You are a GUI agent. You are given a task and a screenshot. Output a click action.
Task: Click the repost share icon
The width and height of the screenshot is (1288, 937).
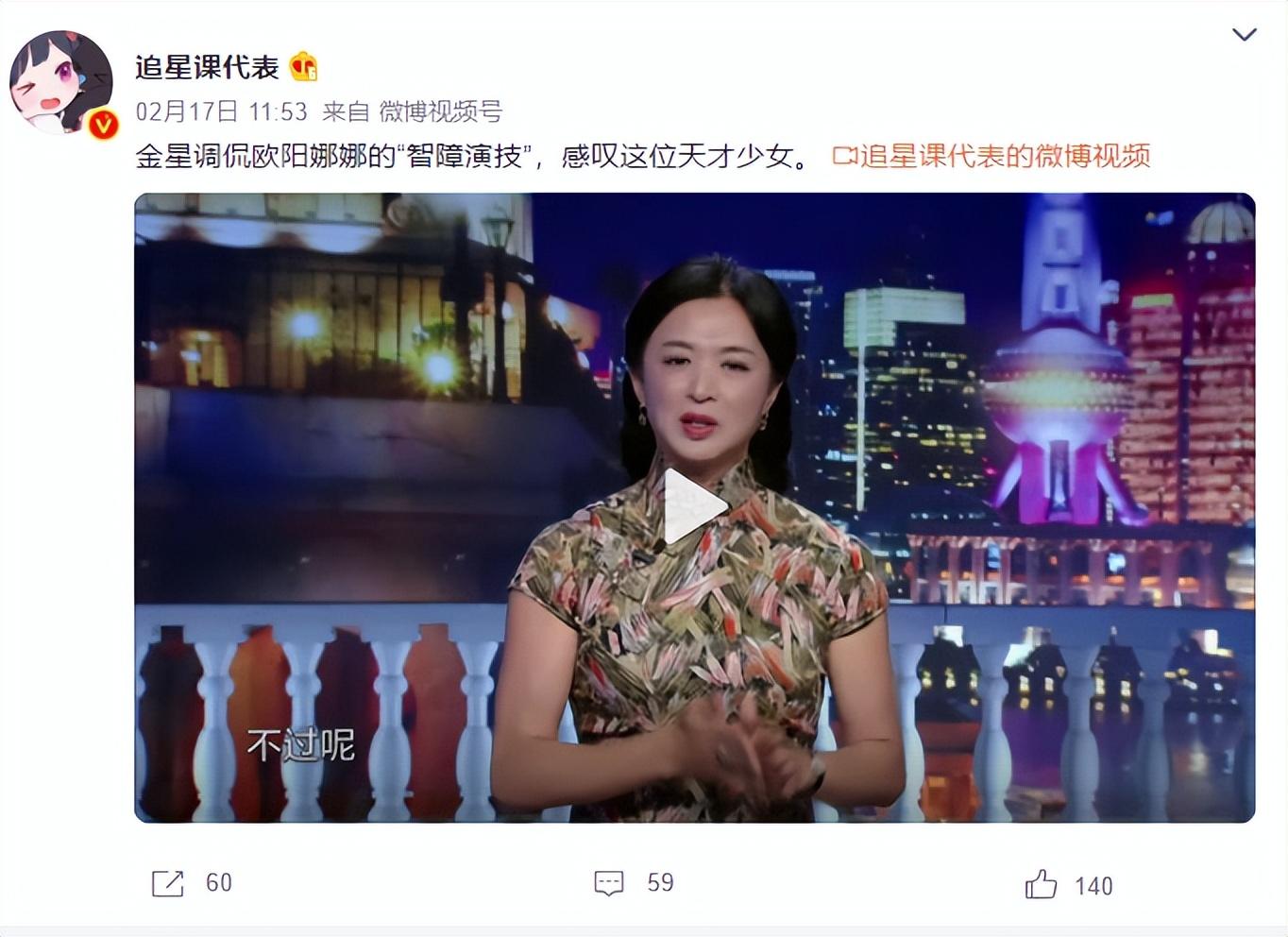point(167,883)
